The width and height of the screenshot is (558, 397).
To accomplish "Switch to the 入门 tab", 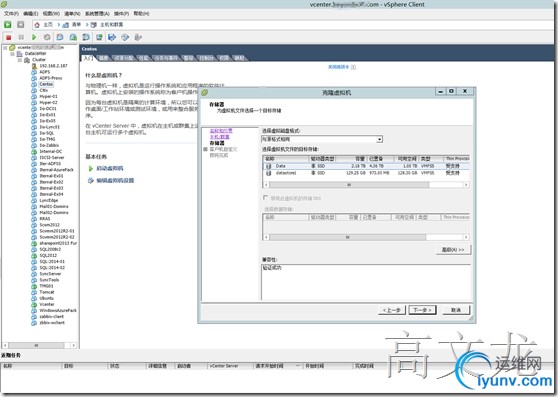I will point(88,58).
